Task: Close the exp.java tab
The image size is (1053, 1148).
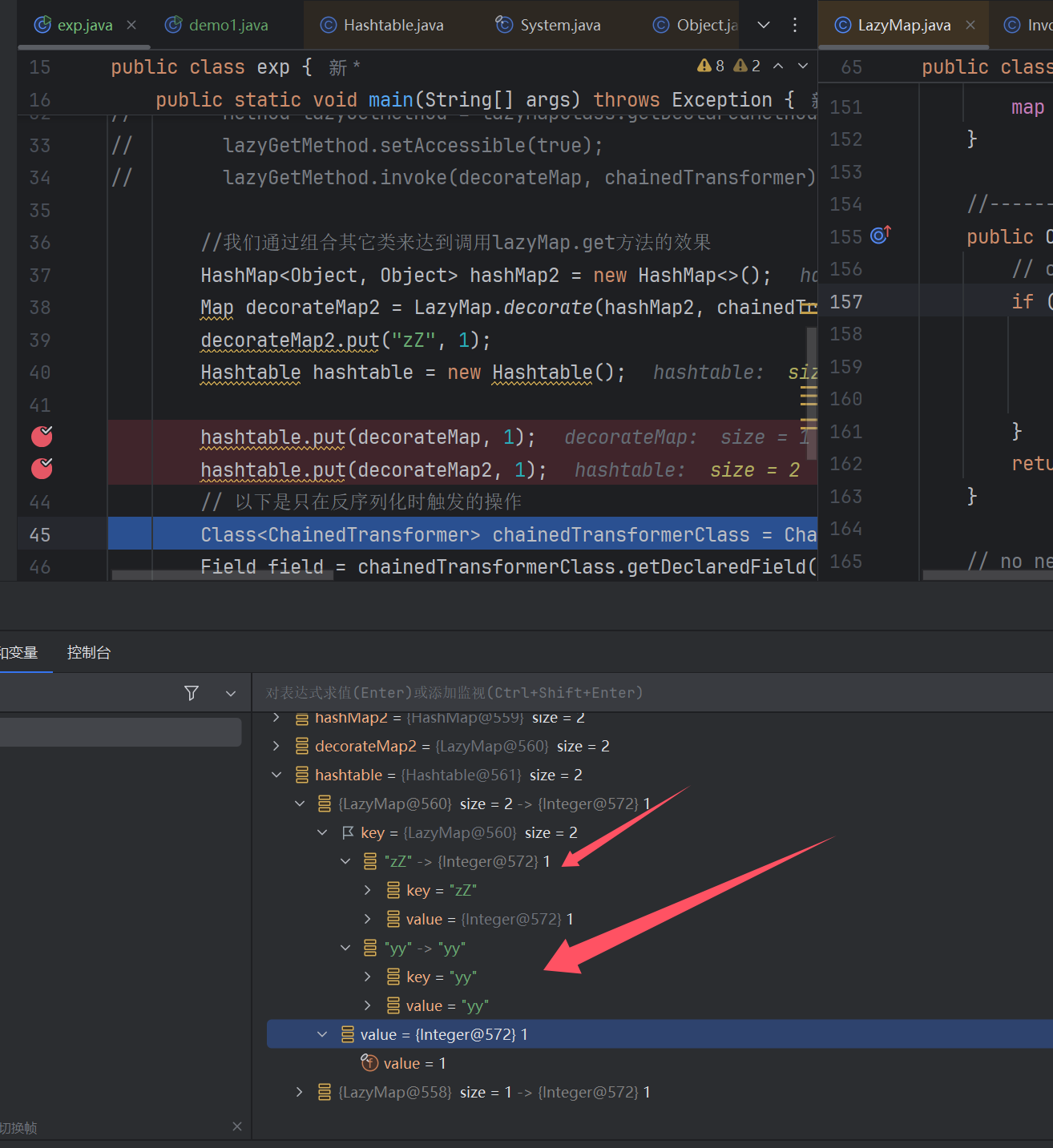Action: coord(131,26)
